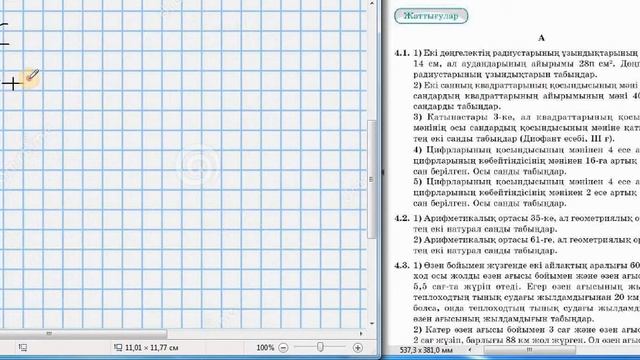Click the section letter A in the document
Image resolution: width=640 pixels, height=360 pixels.
tap(542, 38)
